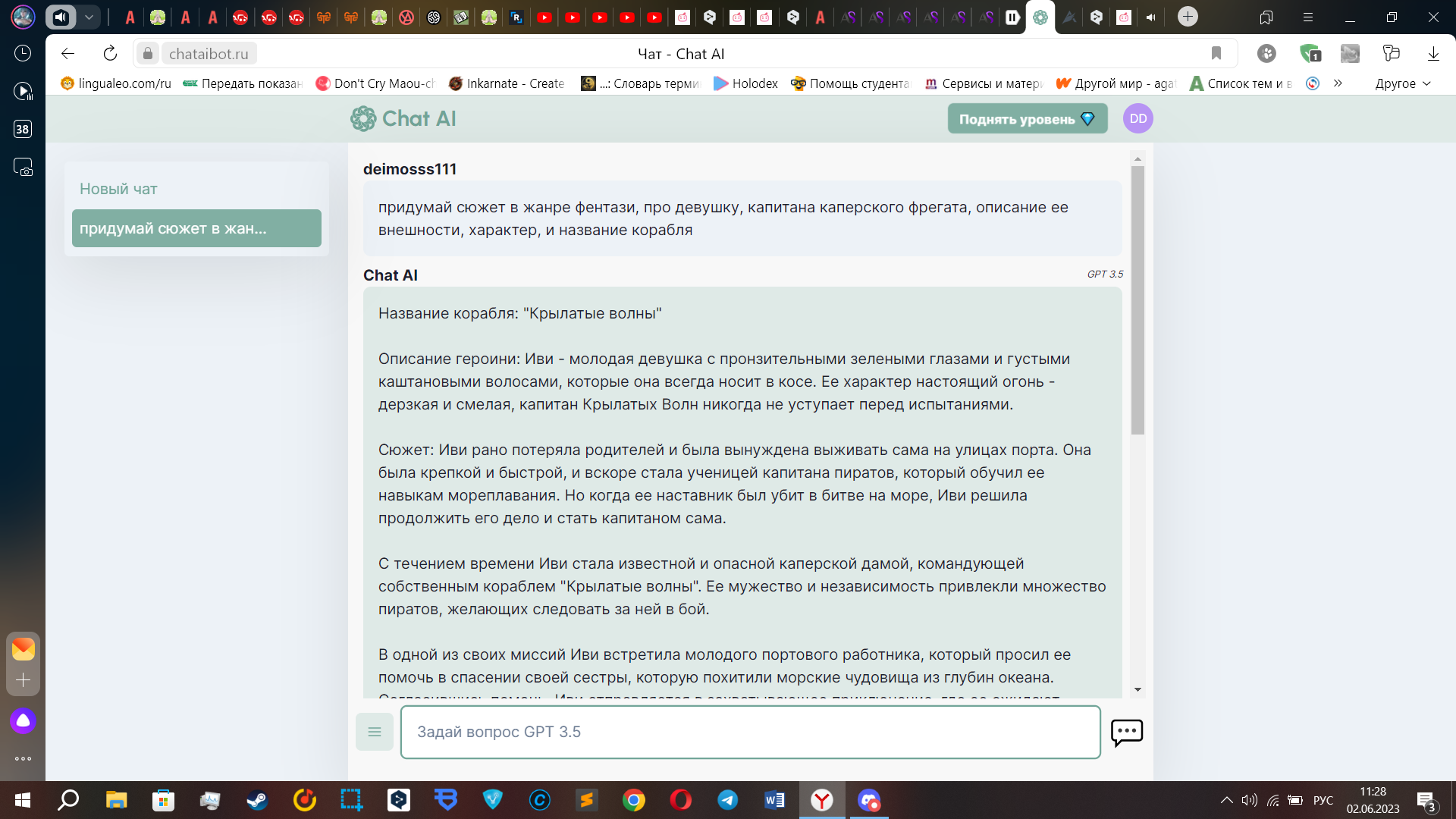Open browser downloads icon

(1433, 53)
